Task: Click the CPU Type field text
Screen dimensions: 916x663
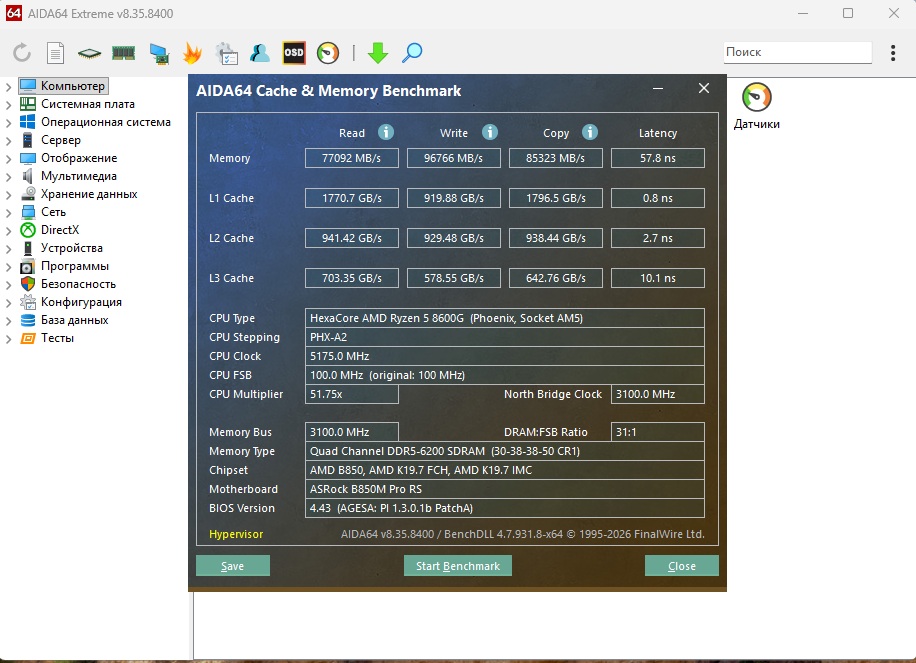Action: [505, 318]
